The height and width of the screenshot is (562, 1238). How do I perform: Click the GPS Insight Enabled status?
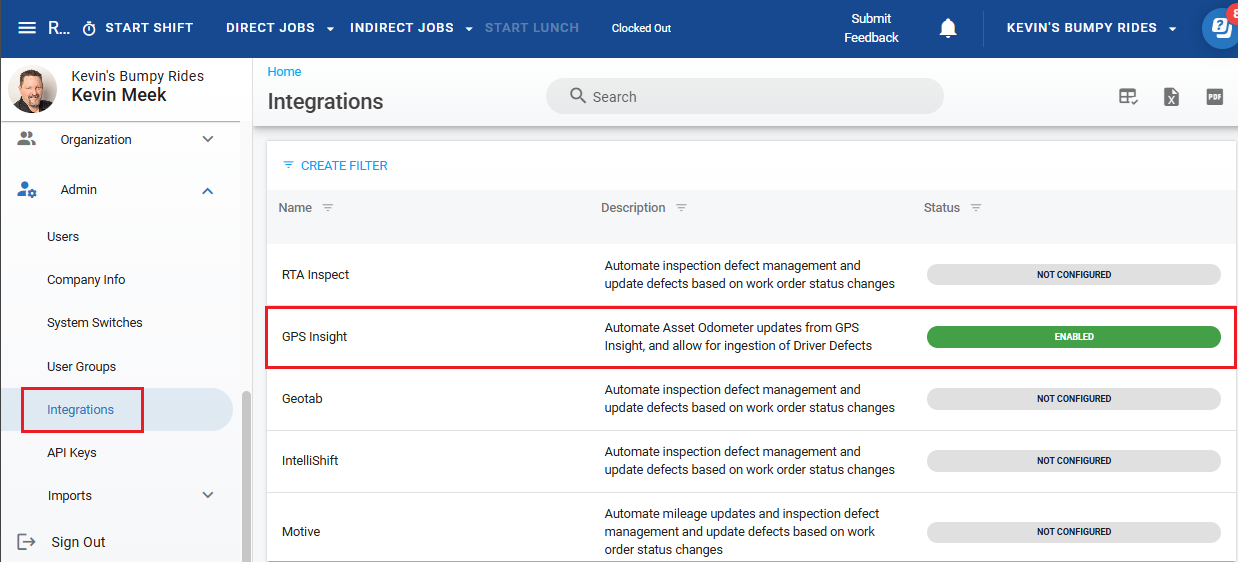[1073, 337]
